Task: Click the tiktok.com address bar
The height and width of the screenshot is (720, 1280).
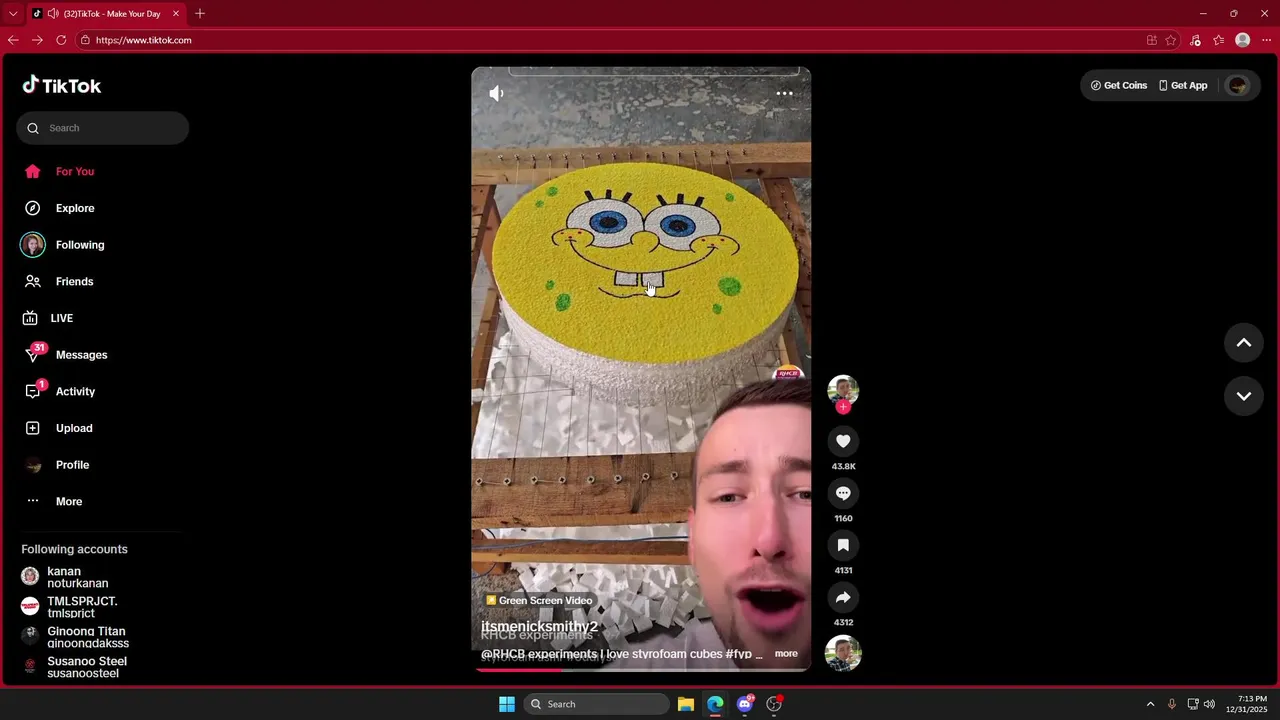Action: [610, 40]
